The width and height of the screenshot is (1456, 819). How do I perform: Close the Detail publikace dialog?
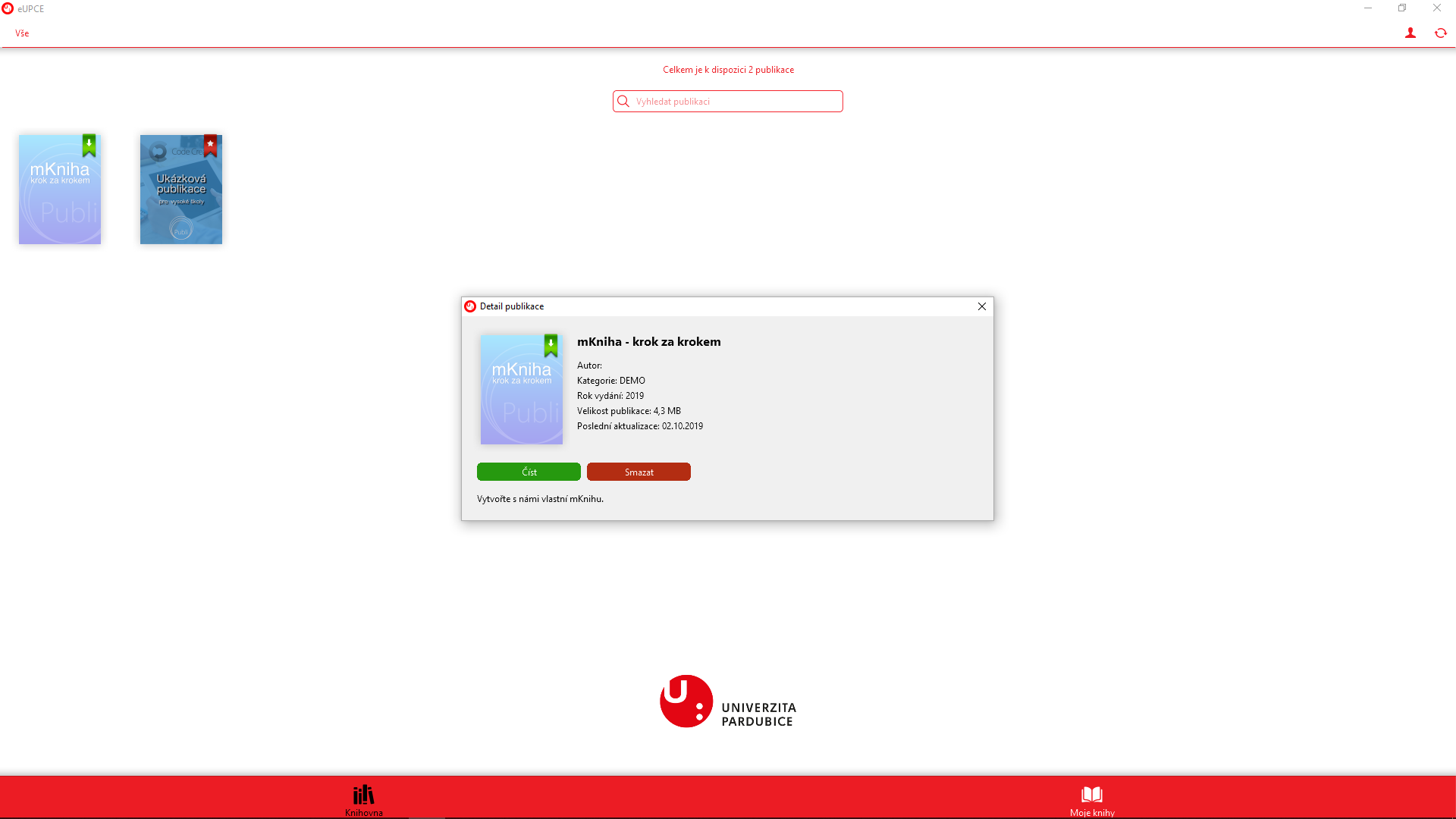point(981,306)
